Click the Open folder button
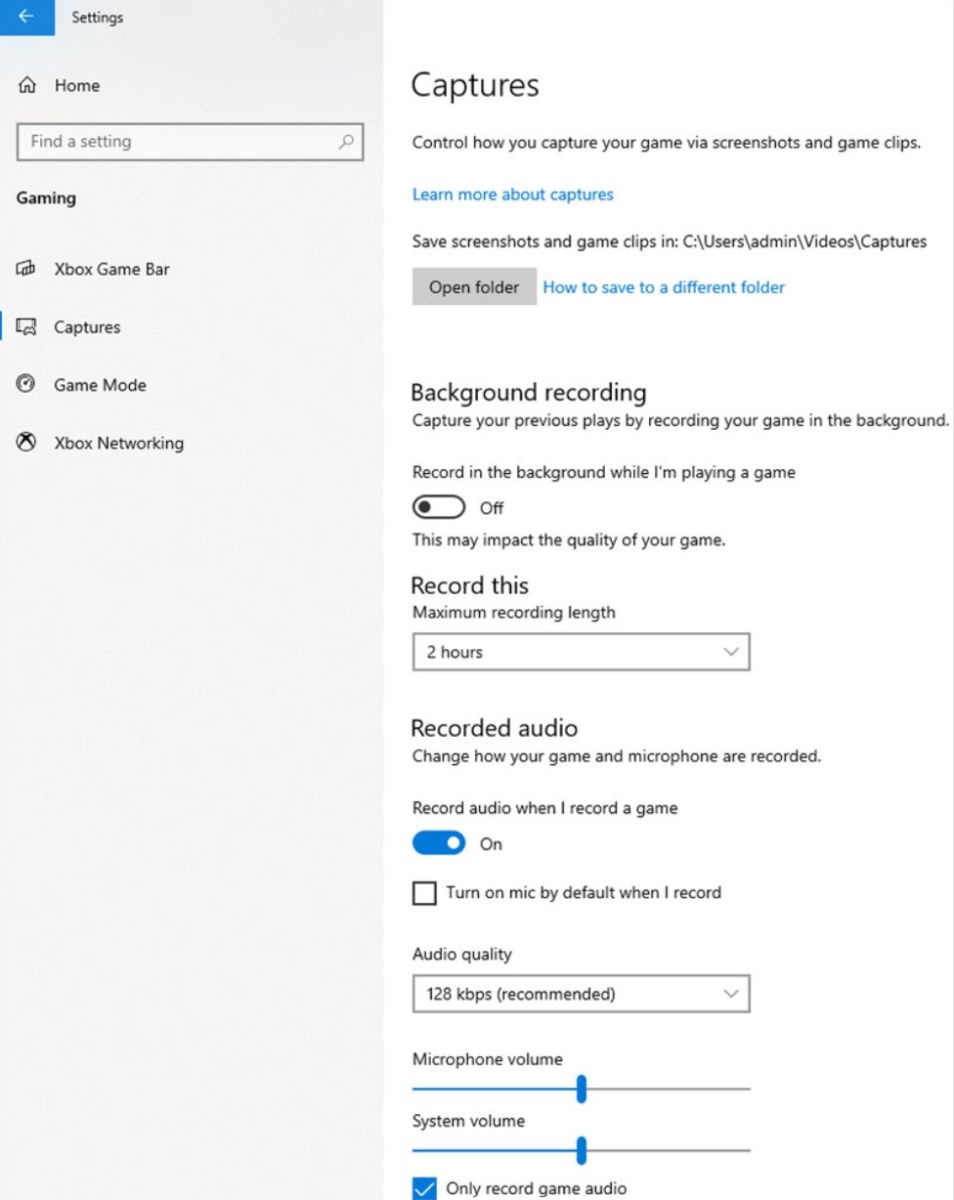This screenshot has height=1200, width=954. click(474, 287)
